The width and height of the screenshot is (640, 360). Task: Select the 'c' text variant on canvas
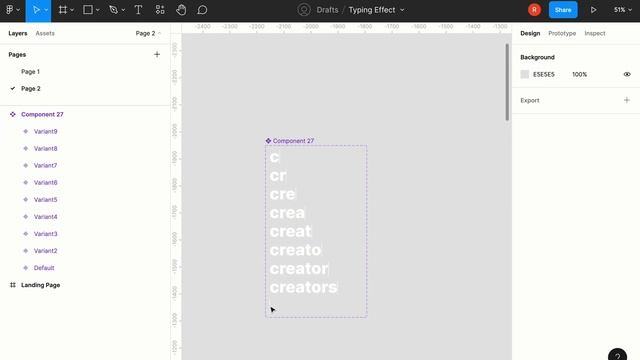pyautogui.click(x=274, y=157)
